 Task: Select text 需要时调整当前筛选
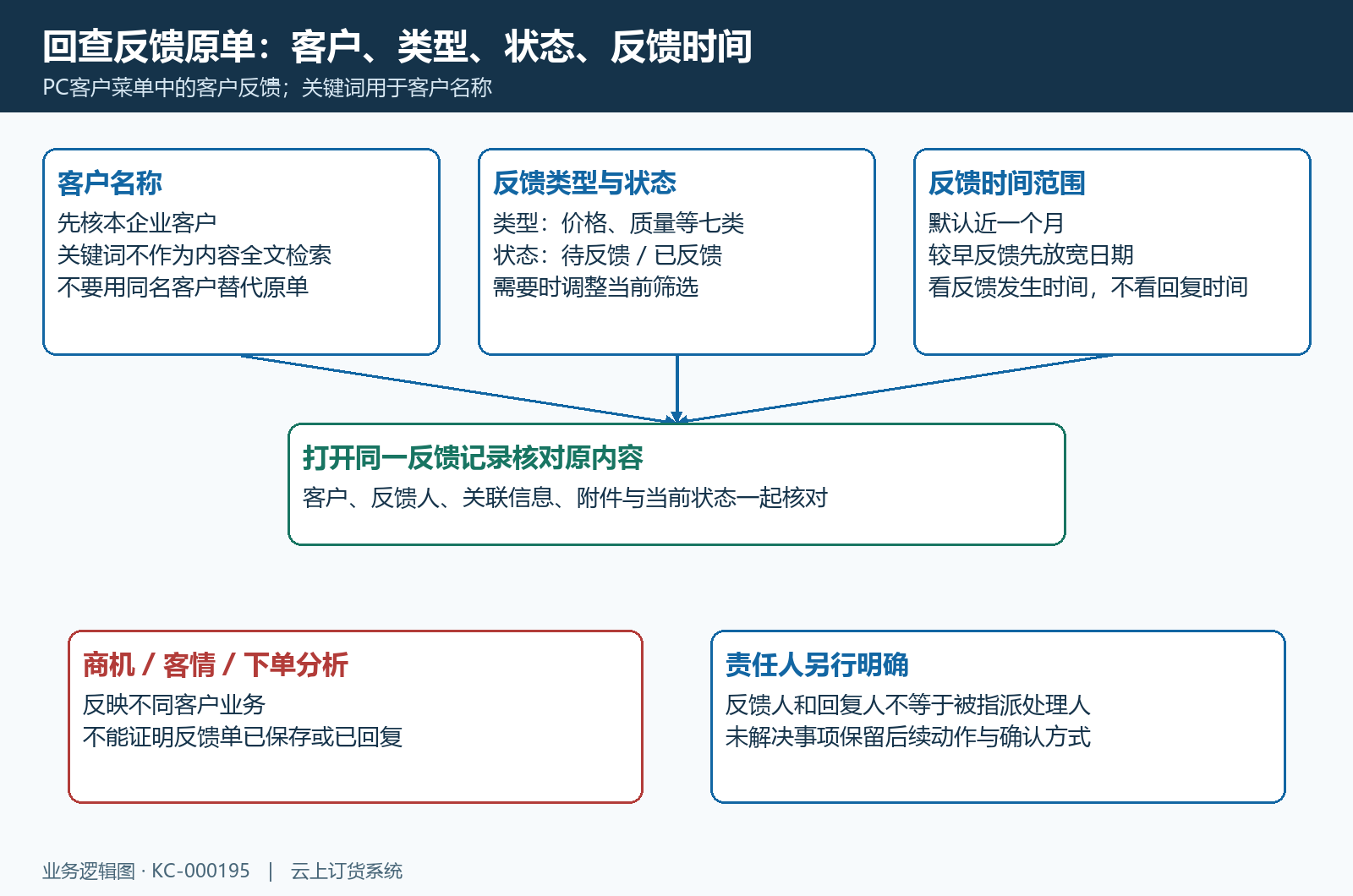pos(595,287)
